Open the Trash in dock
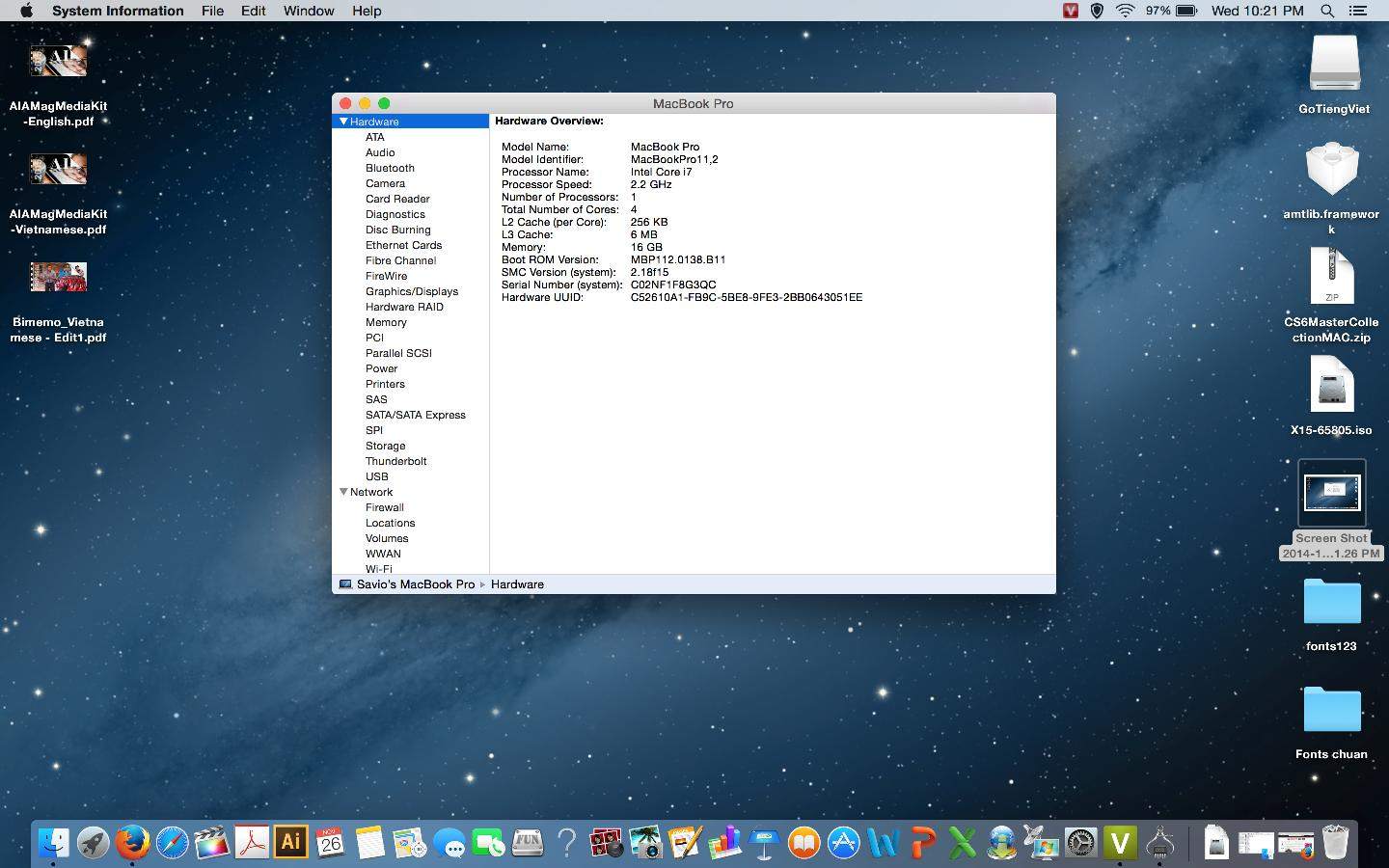The height and width of the screenshot is (868, 1389). (1335, 843)
